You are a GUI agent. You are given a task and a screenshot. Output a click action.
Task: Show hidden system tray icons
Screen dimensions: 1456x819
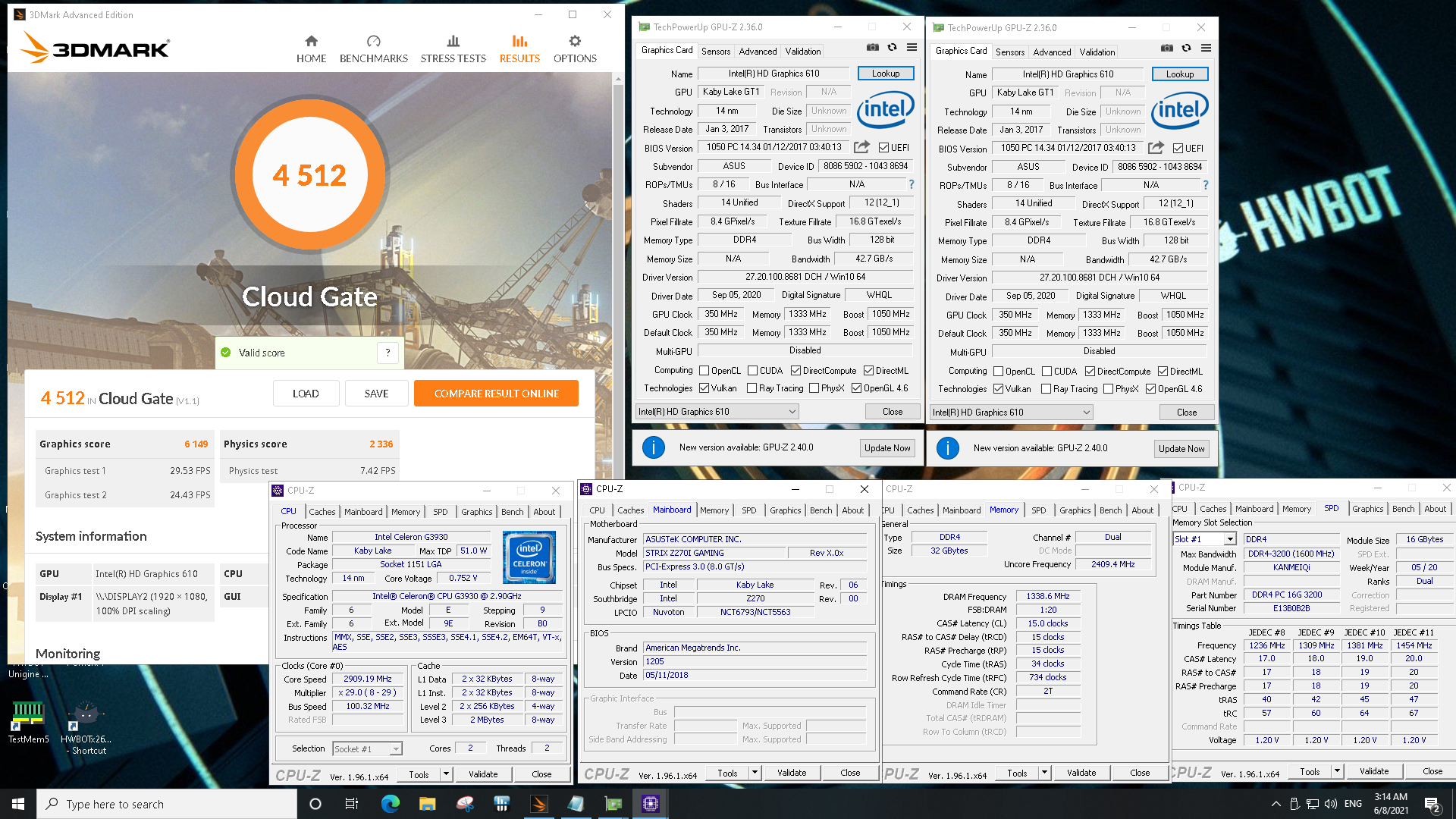(x=1276, y=804)
